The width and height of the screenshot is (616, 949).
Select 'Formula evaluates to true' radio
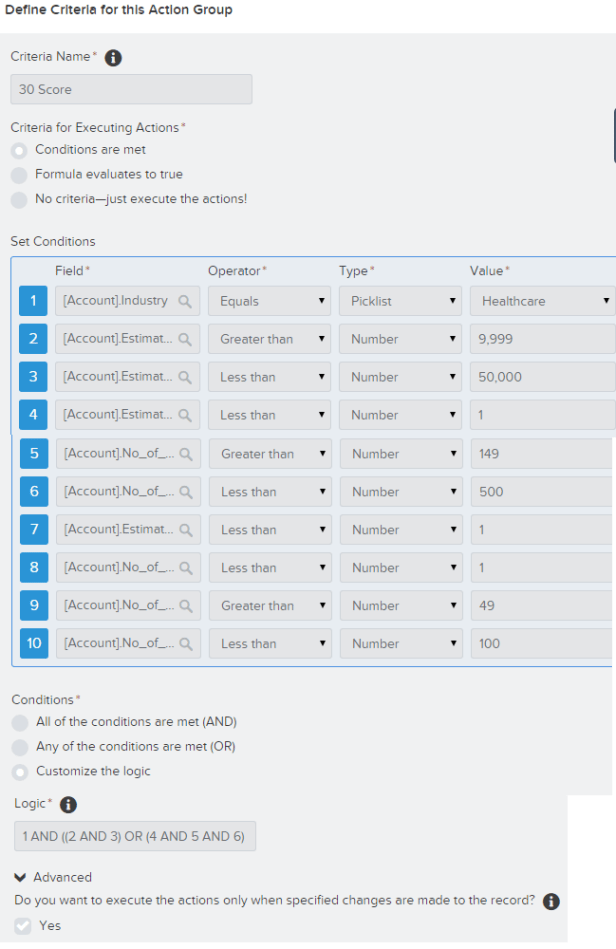[x=19, y=175]
